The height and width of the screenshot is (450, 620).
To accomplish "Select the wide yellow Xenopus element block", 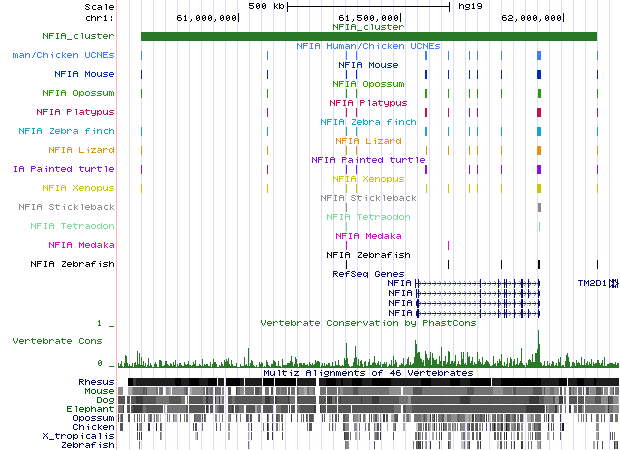I will pyautogui.click(x=539, y=188).
